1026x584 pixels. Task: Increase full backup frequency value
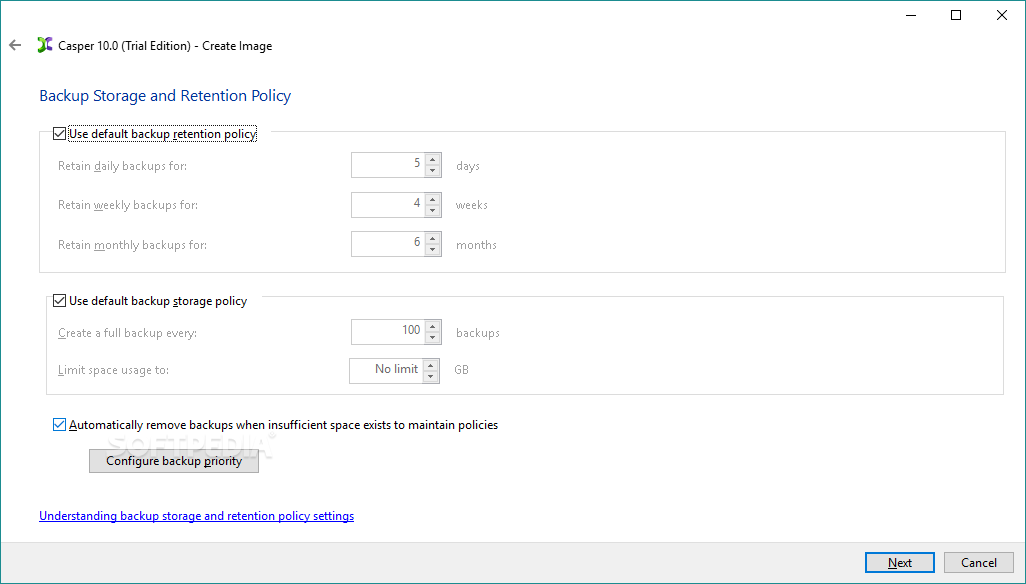click(433, 326)
